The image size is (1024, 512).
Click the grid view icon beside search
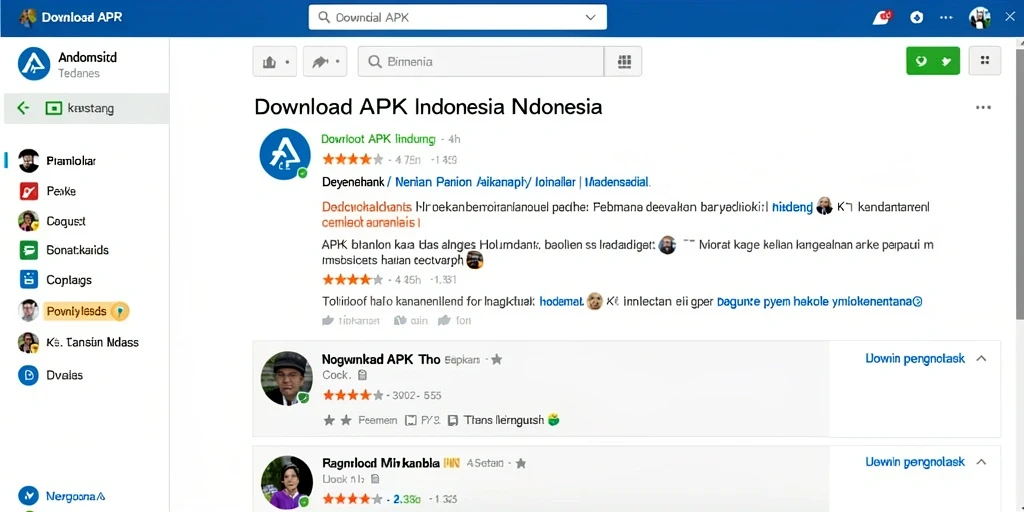click(624, 62)
